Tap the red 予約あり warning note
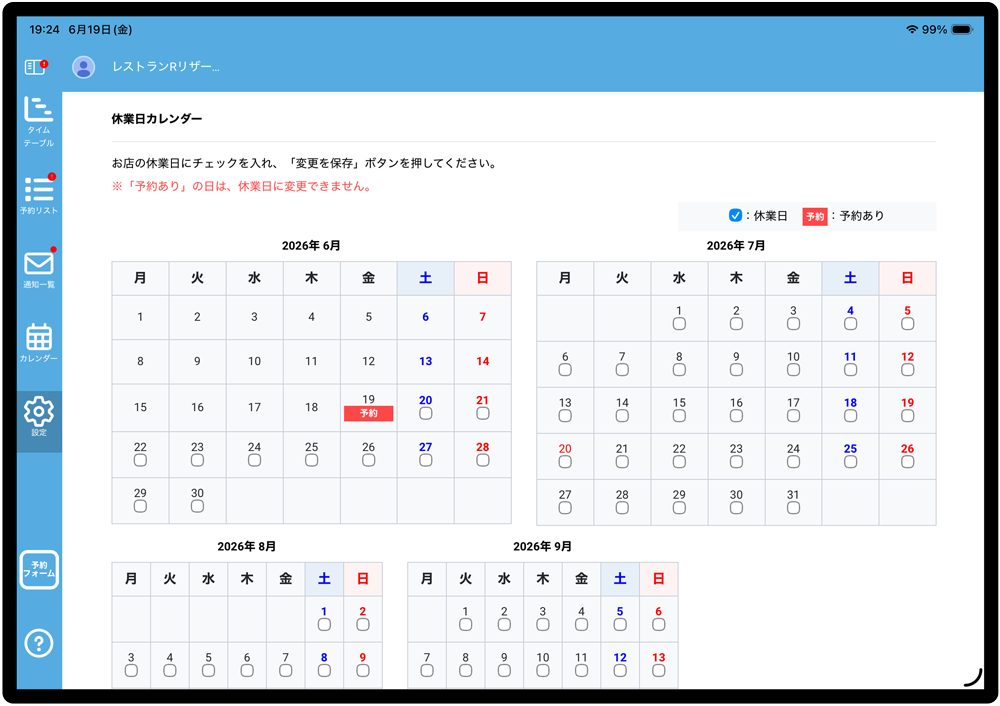1000x706 pixels. 242,186
